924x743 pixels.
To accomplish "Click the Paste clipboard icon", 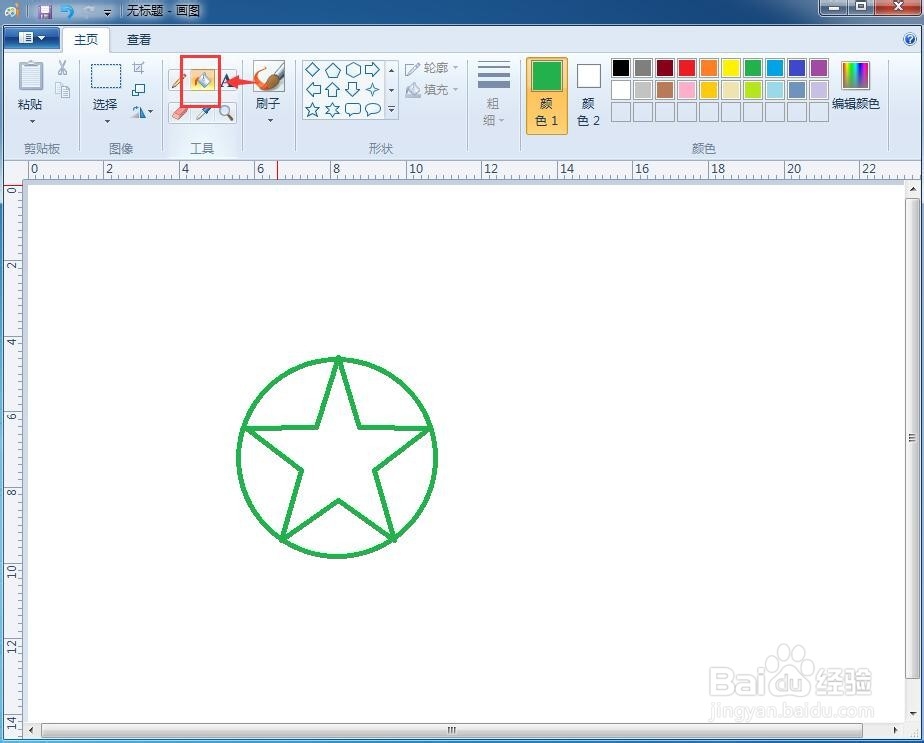I will point(31,77).
